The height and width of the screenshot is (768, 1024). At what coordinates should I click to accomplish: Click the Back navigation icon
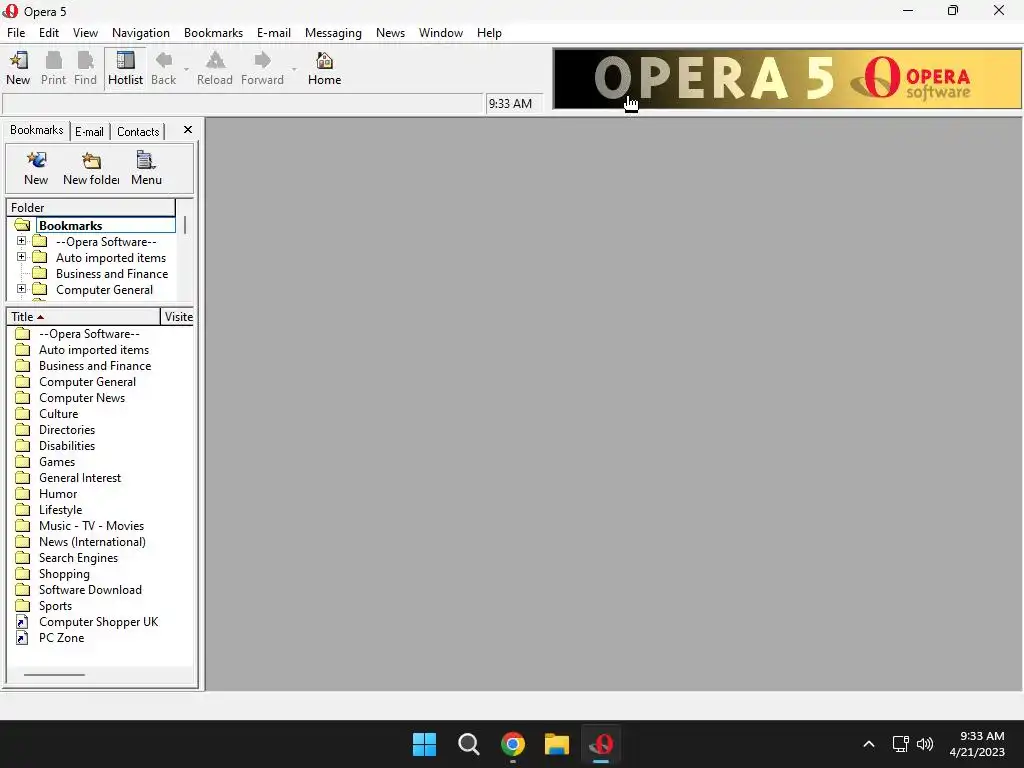tap(163, 68)
